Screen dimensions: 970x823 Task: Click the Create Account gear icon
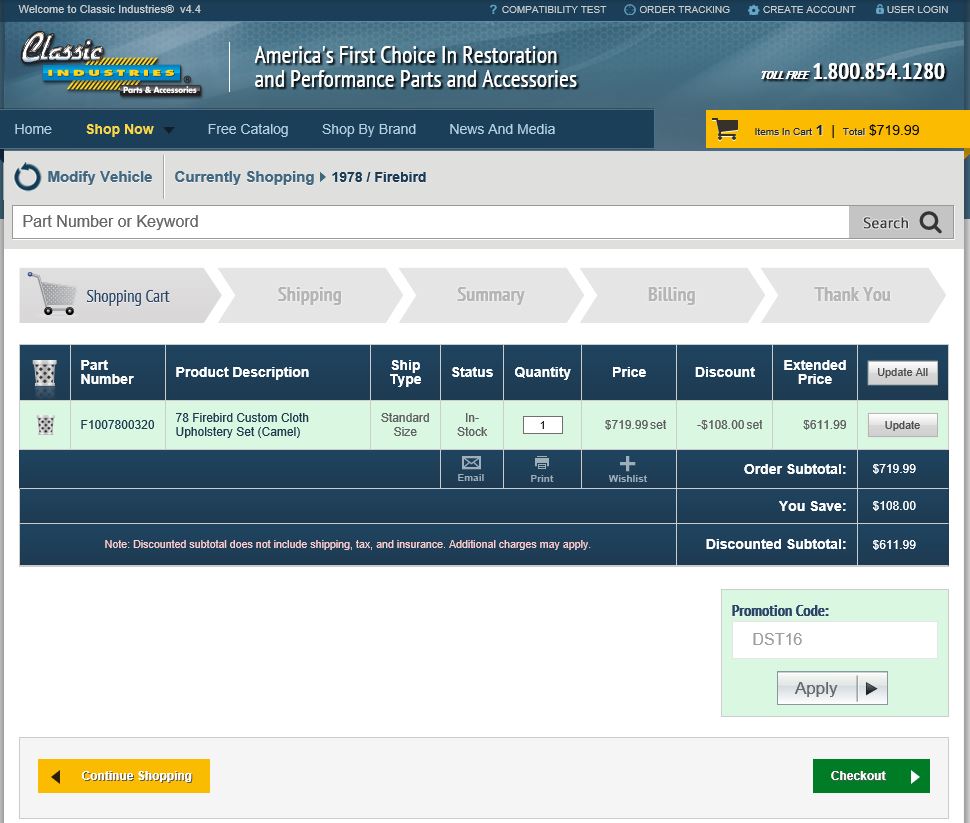tap(753, 10)
